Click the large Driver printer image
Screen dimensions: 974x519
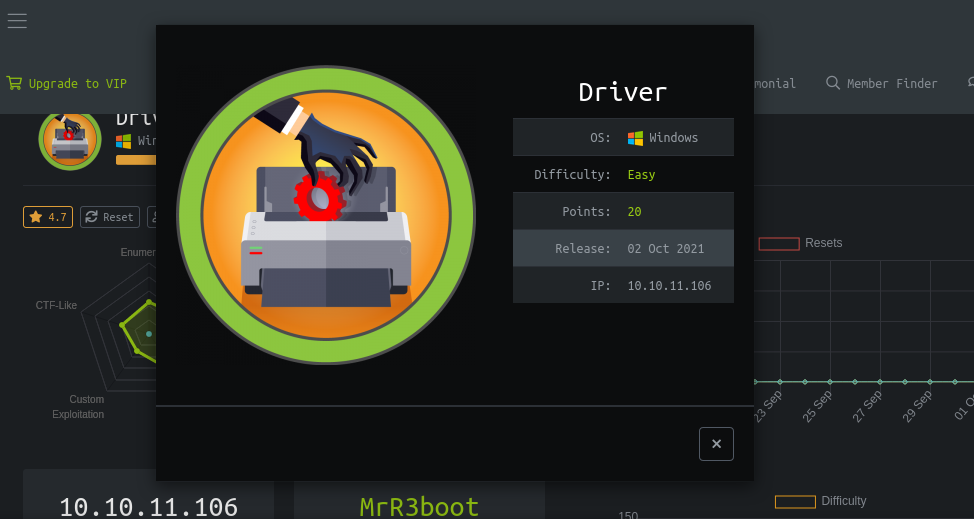[x=326, y=215]
